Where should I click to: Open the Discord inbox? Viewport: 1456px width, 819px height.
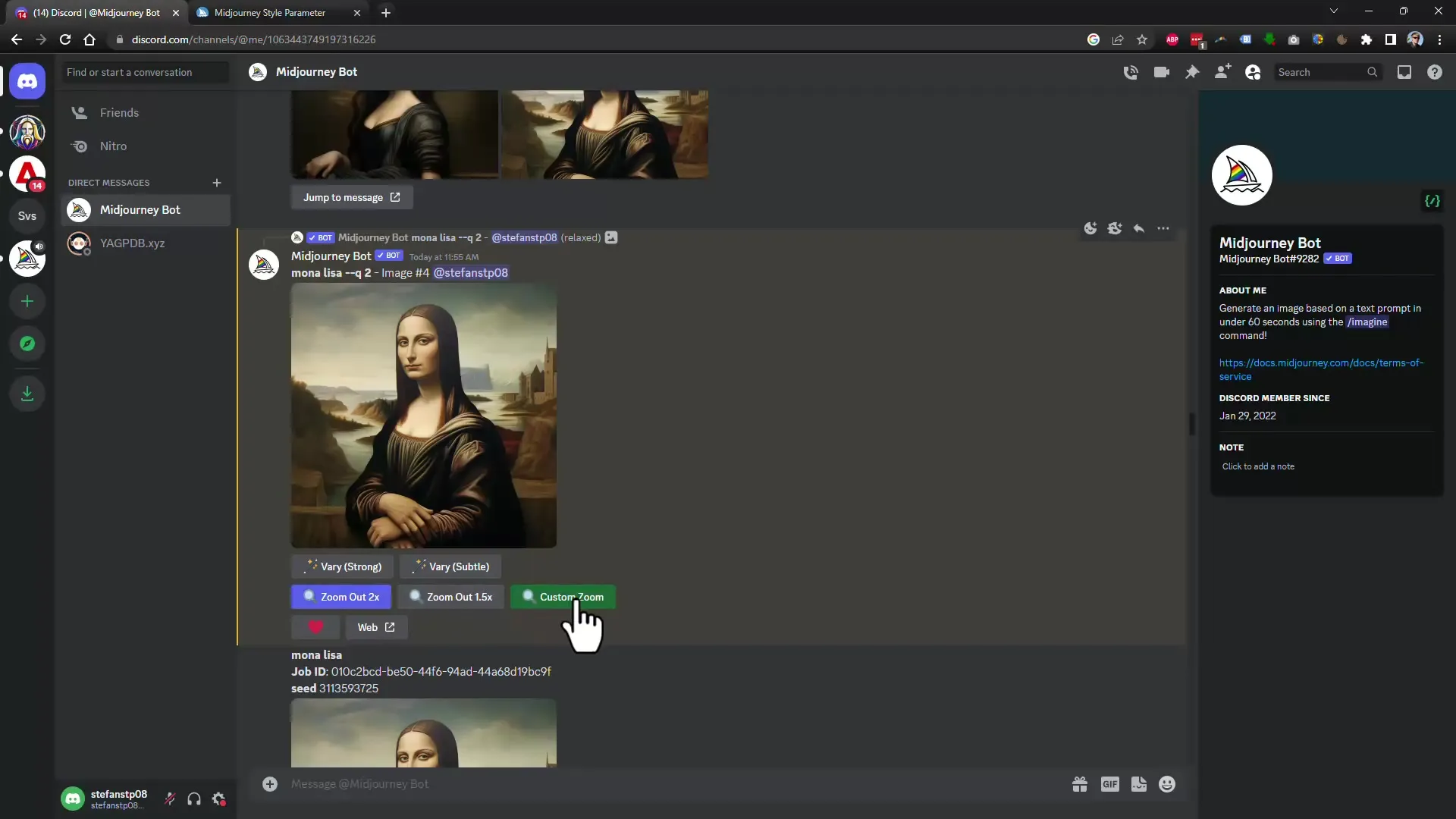tap(1404, 72)
